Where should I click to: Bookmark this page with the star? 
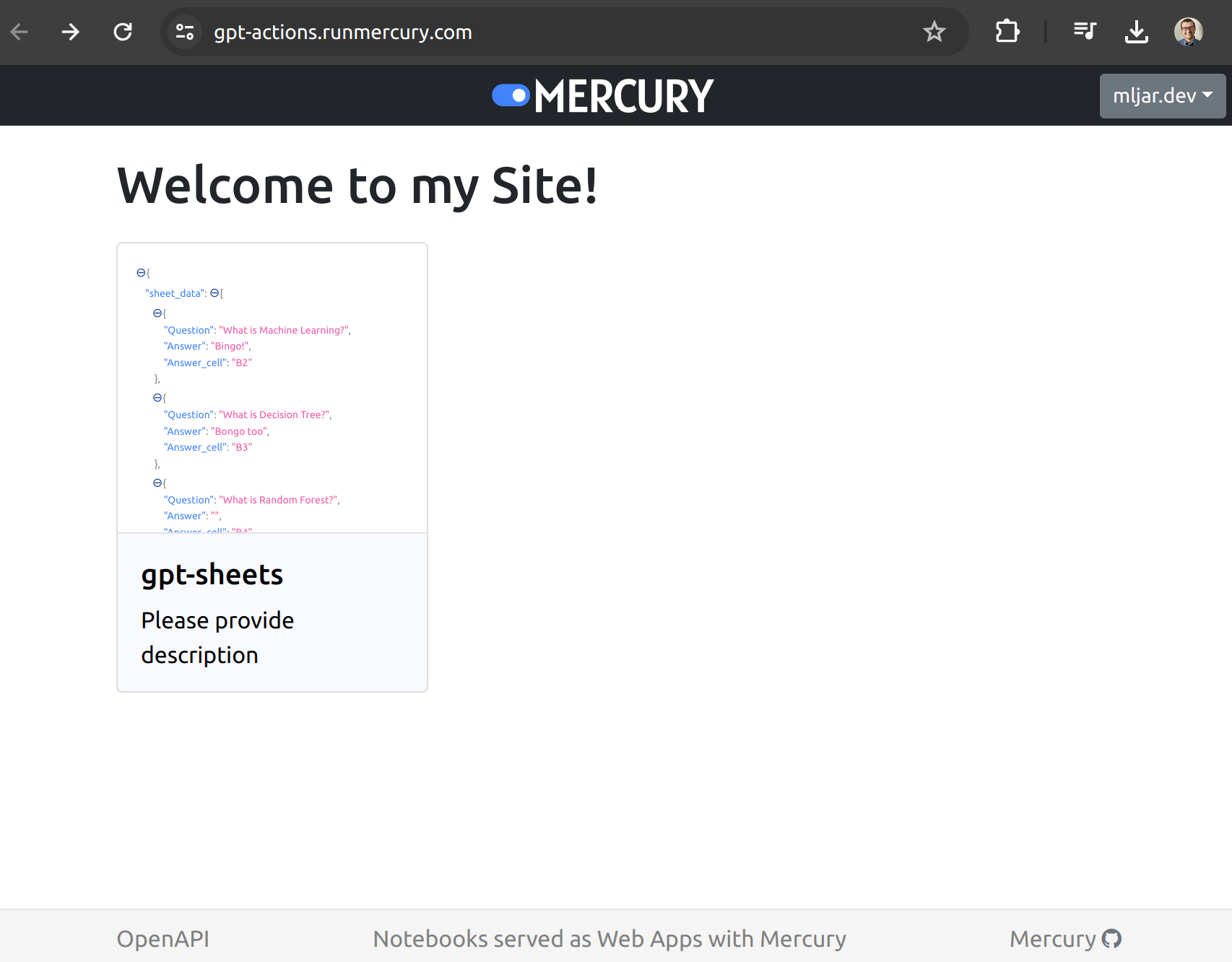pos(935,32)
